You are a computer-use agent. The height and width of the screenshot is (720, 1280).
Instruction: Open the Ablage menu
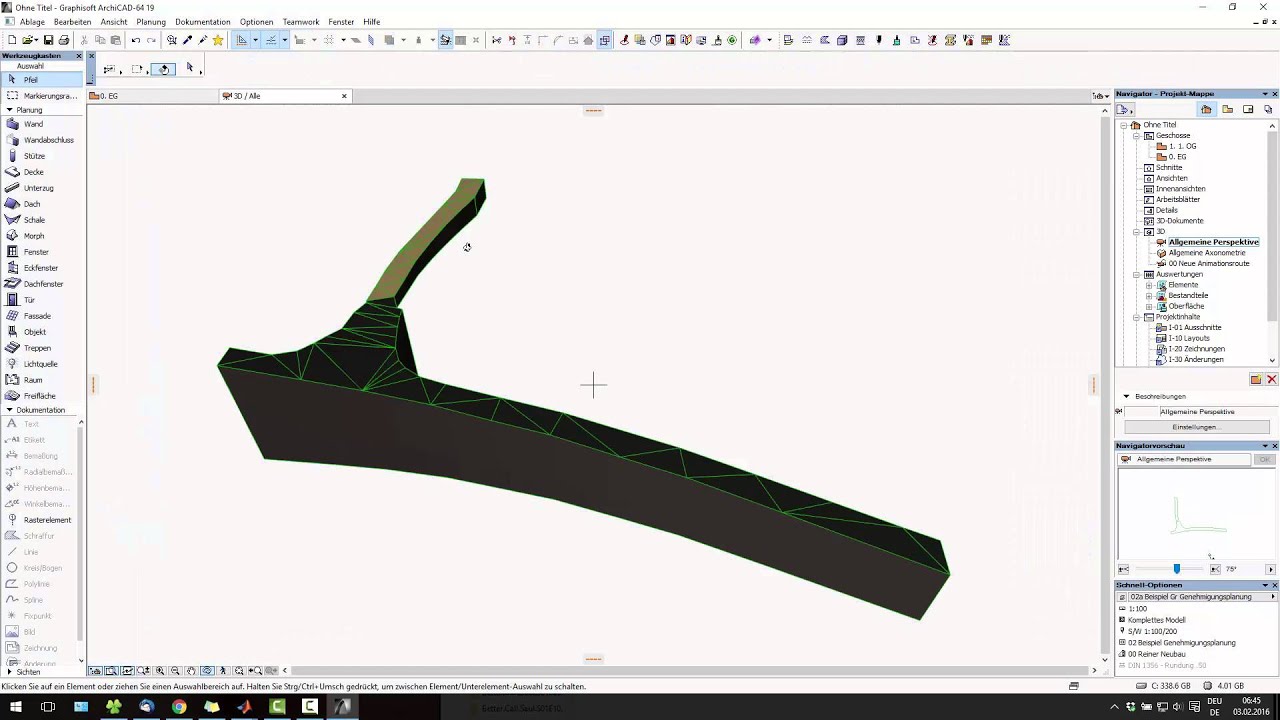[32, 22]
